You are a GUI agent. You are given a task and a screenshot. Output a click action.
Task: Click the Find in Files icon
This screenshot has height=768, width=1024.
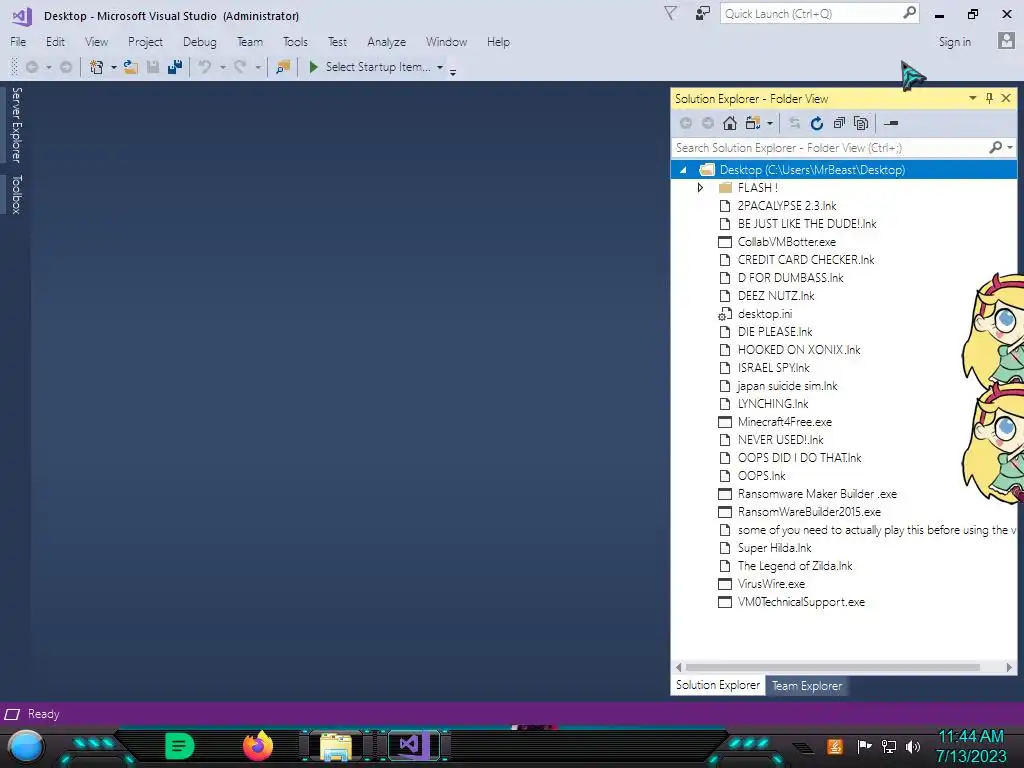click(283, 67)
